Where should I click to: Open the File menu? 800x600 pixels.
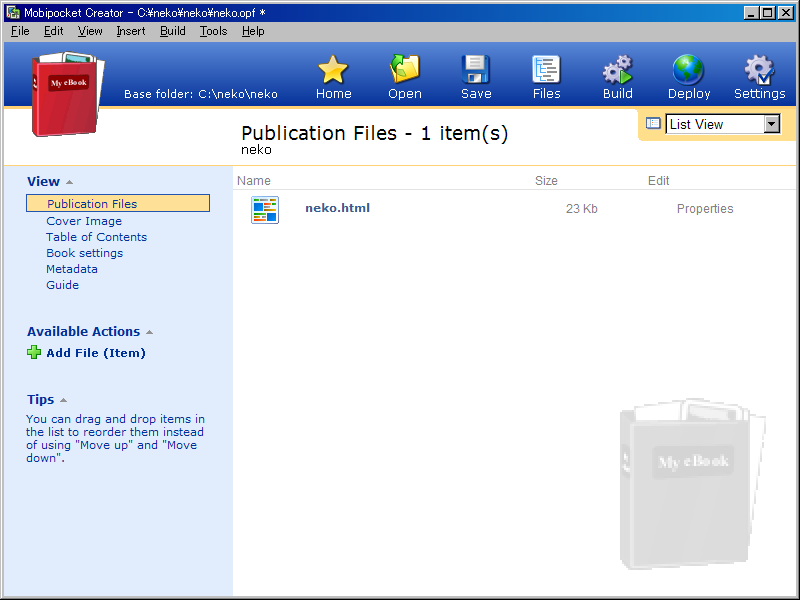20,31
